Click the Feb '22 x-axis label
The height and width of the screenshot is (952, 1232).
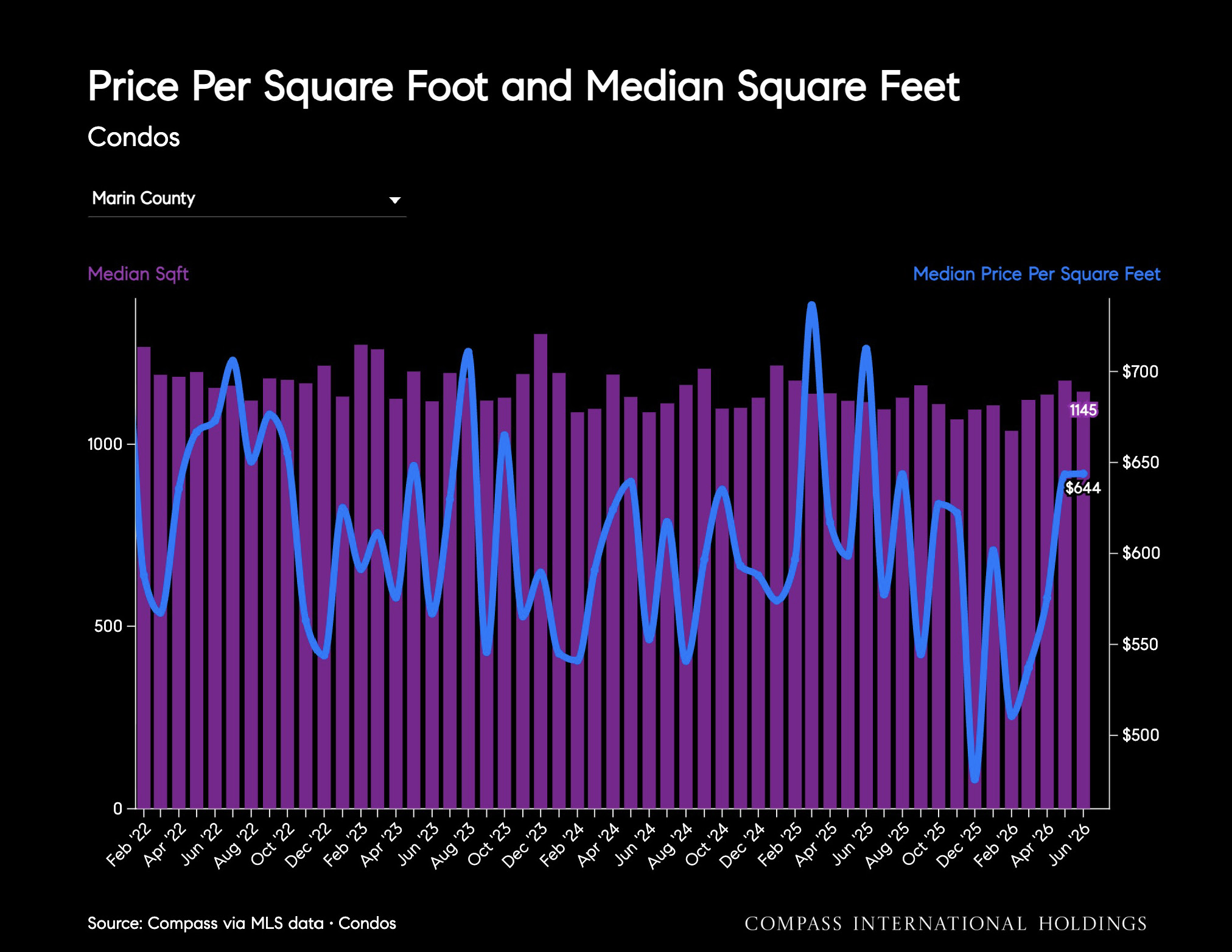129,844
